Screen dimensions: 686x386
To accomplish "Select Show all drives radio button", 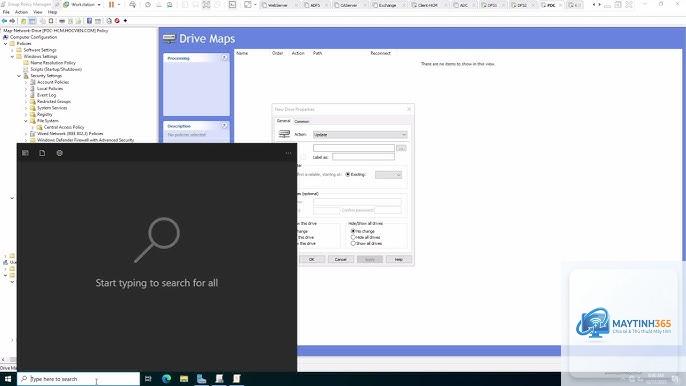I will tap(353, 243).
